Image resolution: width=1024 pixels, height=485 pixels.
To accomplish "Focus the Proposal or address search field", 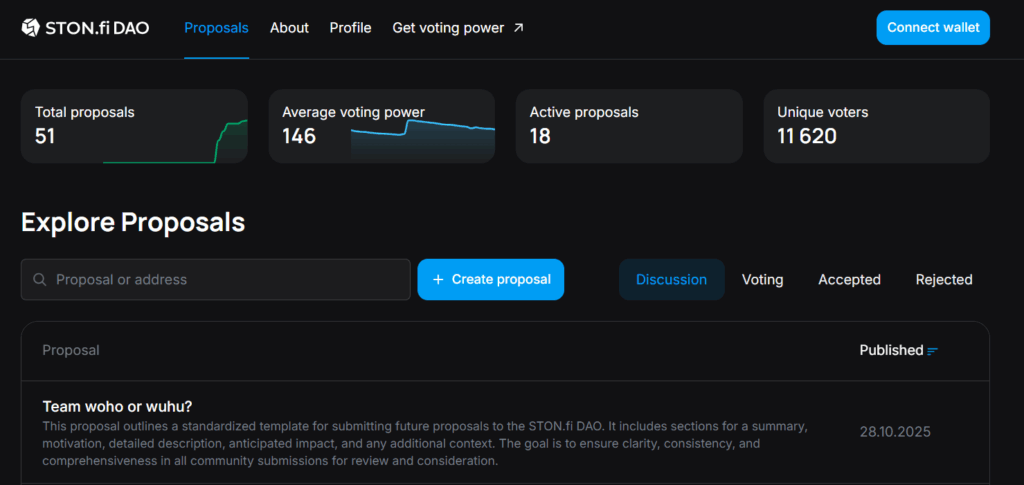I will 225,280.
